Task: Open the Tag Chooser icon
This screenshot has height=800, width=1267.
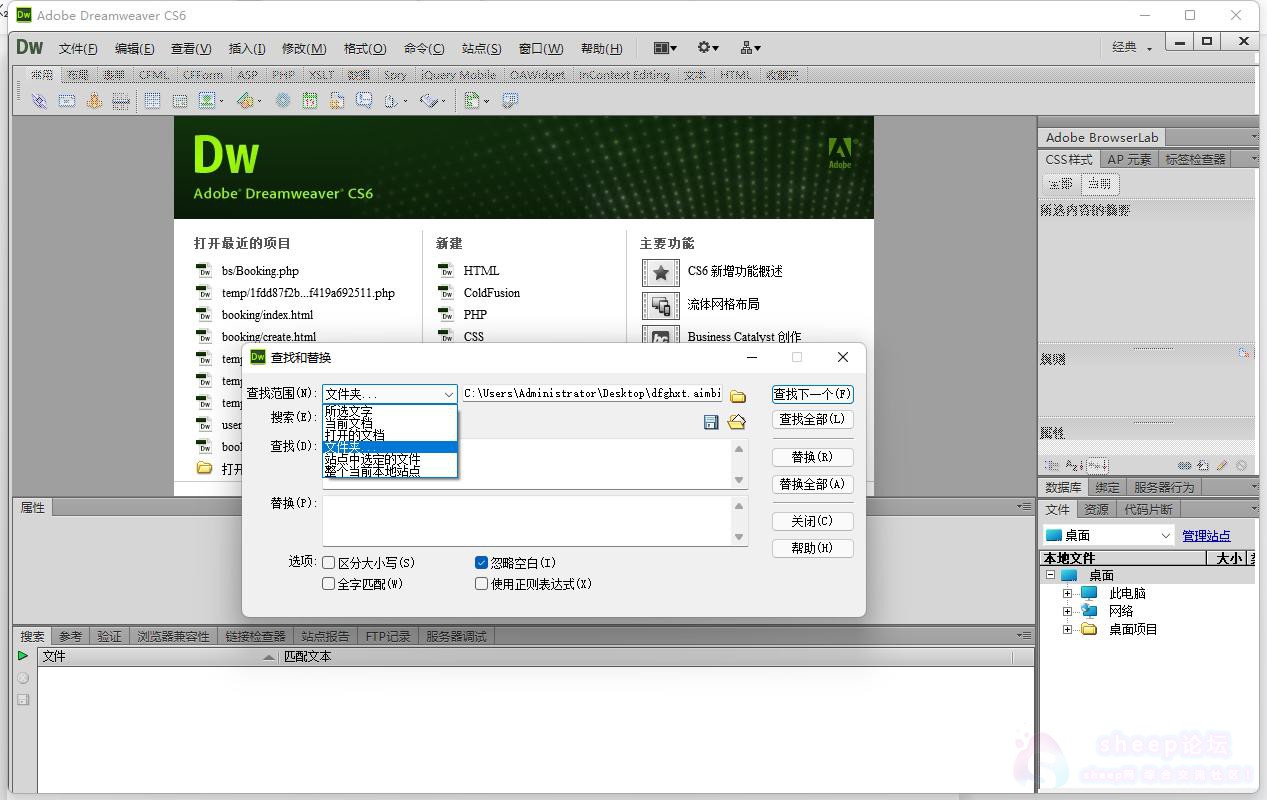Action: tap(510, 101)
